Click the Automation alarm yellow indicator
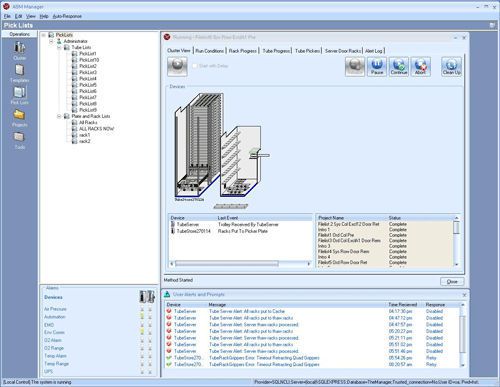The image size is (500, 387). coord(142,316)
